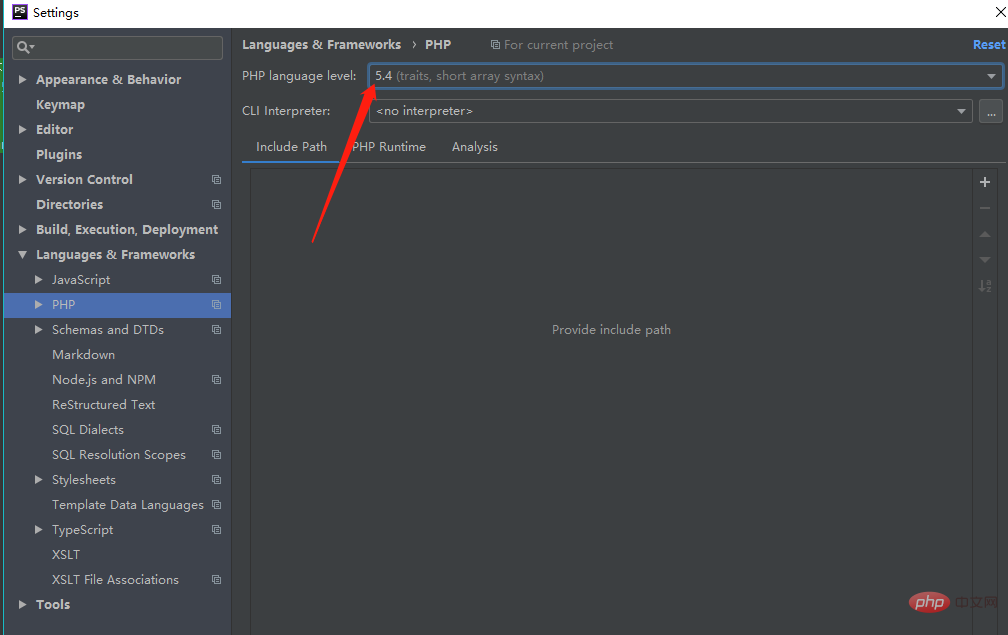The image size is (1008, 635).
Task: Expand the JavaScript tree node
Action: click(x=39, y=280)
